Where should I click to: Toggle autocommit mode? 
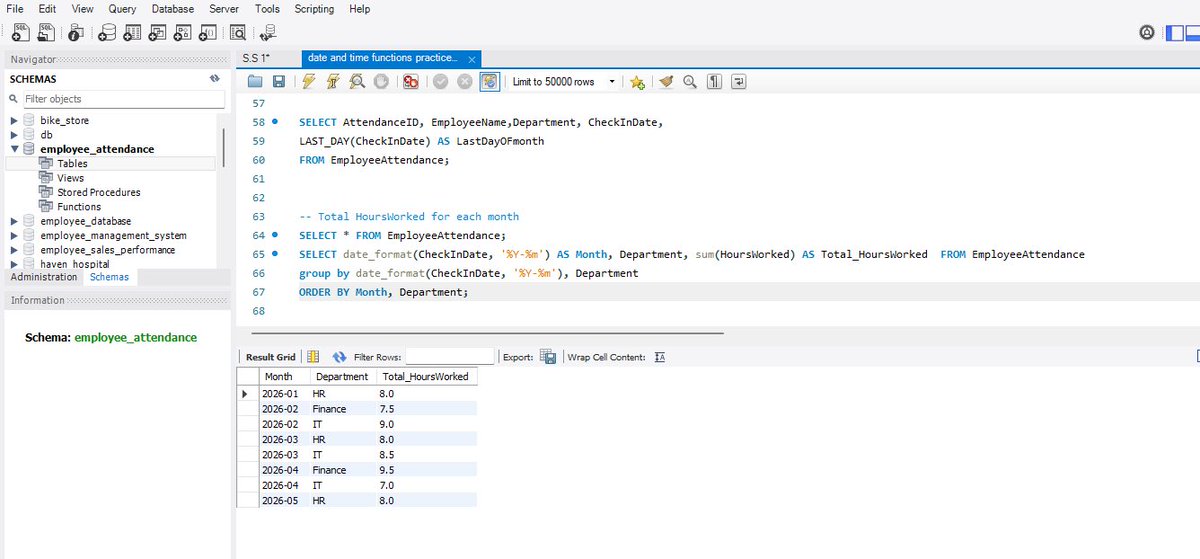click(x=489, y=82)
